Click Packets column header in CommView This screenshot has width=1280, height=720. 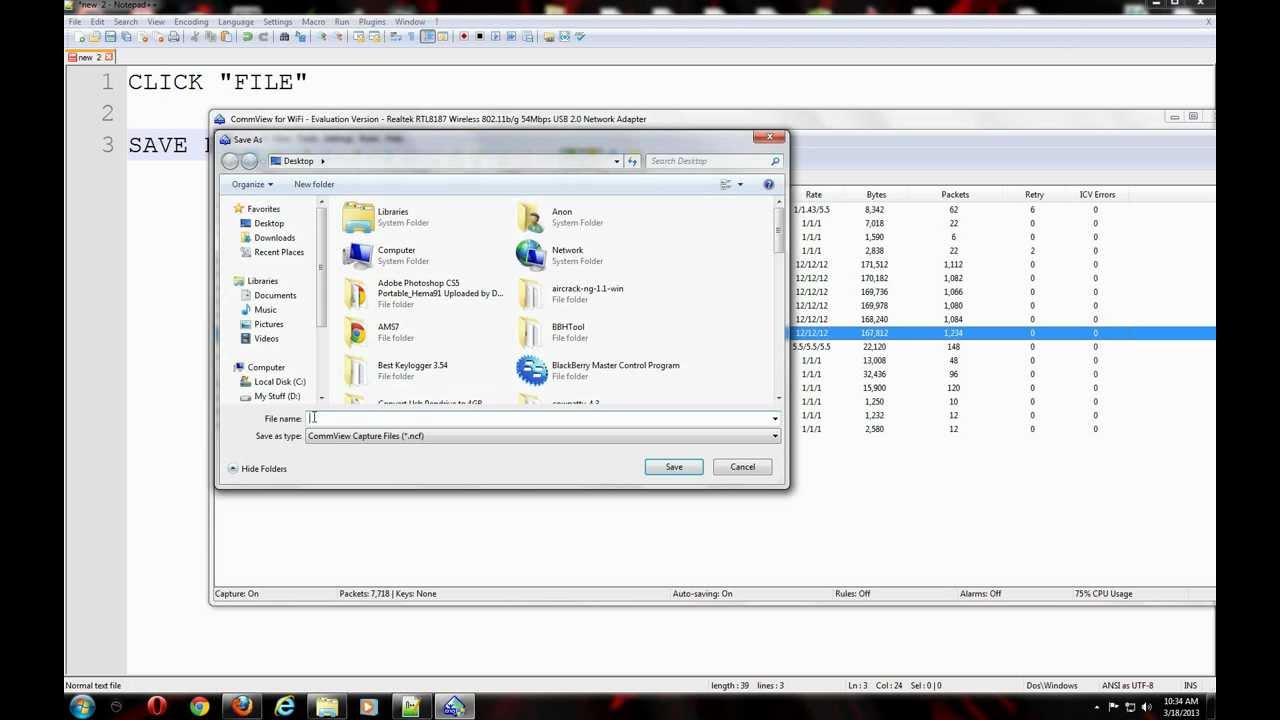click(955, 195)
